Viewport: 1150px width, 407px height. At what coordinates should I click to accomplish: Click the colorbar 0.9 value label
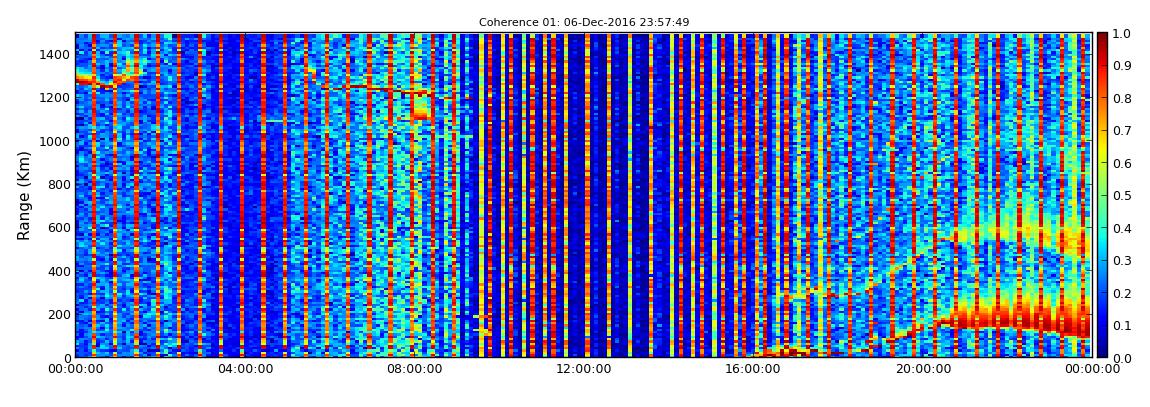coord(1121,66)
